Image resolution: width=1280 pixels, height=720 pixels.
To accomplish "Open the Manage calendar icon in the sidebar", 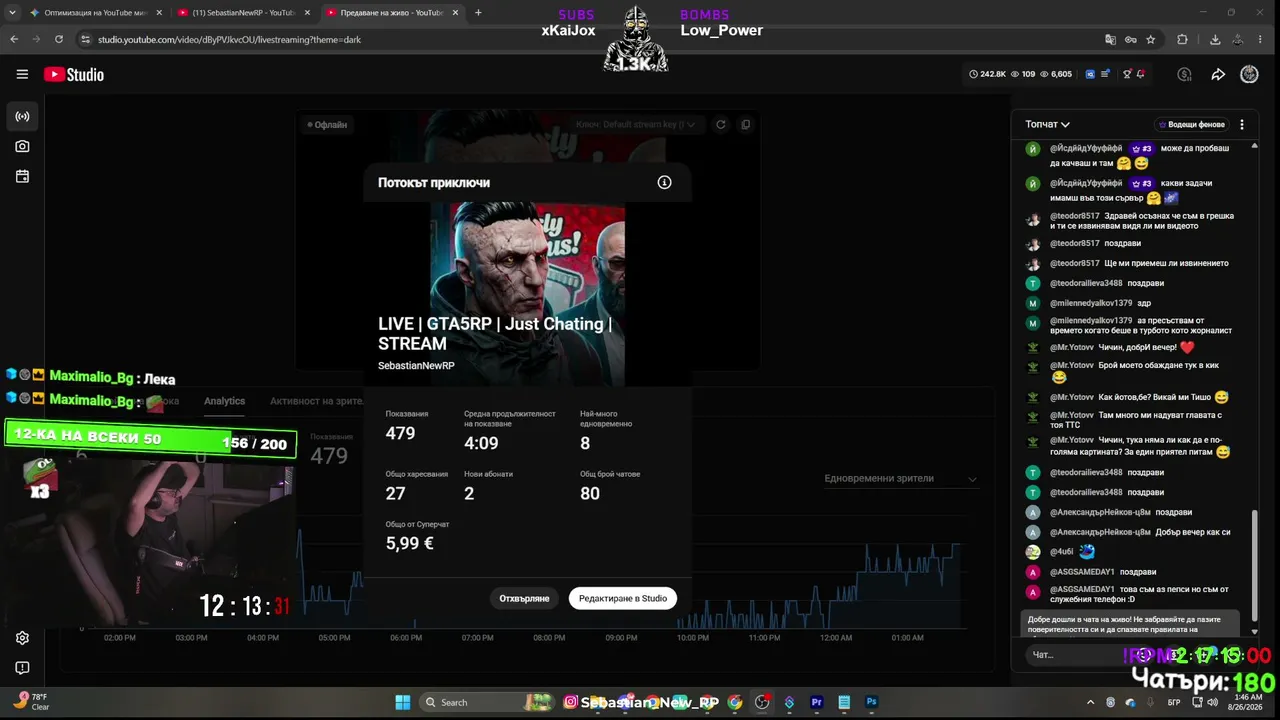I will 22,176.
